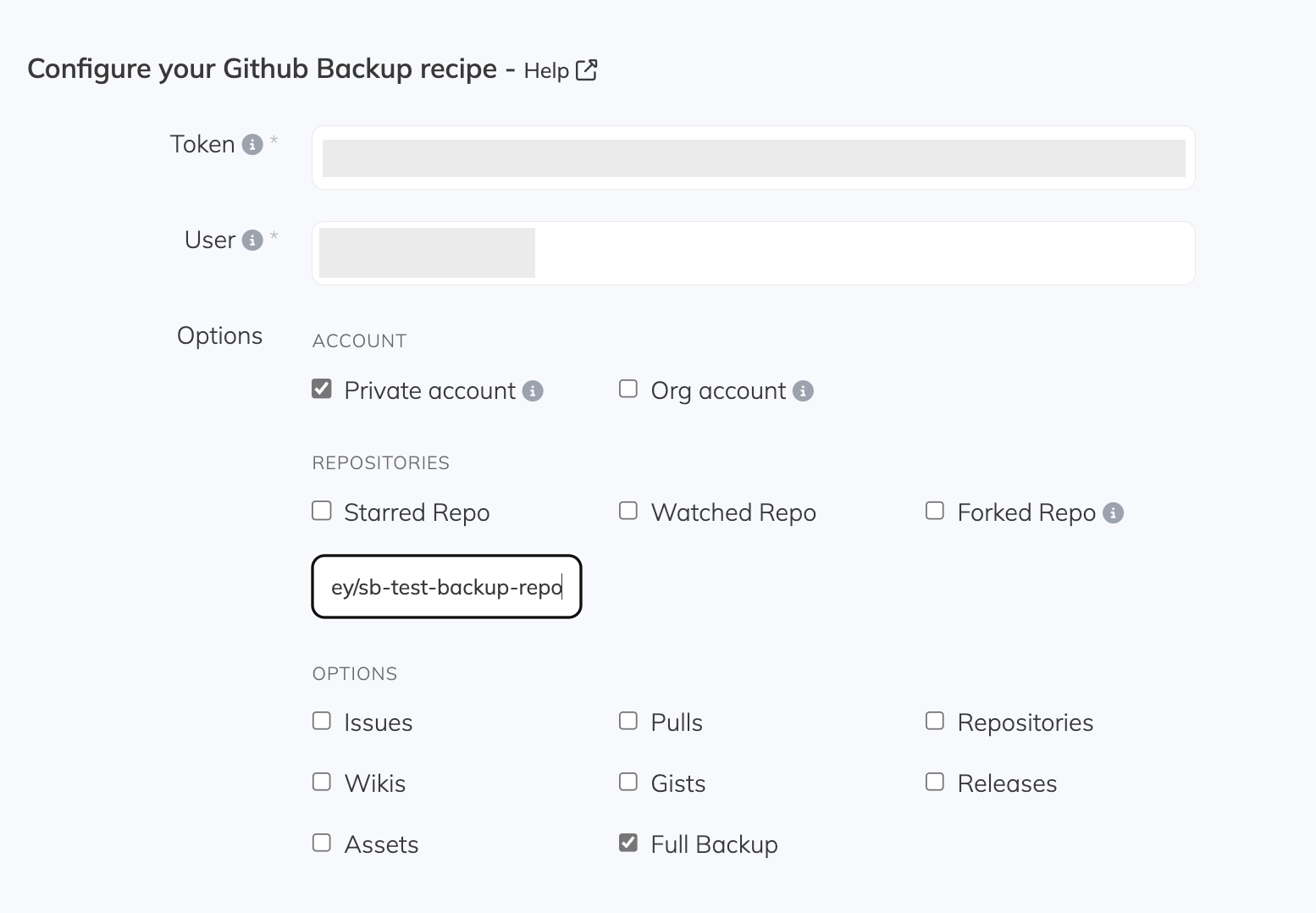Select the Issues backup option
This screenshot has width=1316, height=913.
[322, 722]
